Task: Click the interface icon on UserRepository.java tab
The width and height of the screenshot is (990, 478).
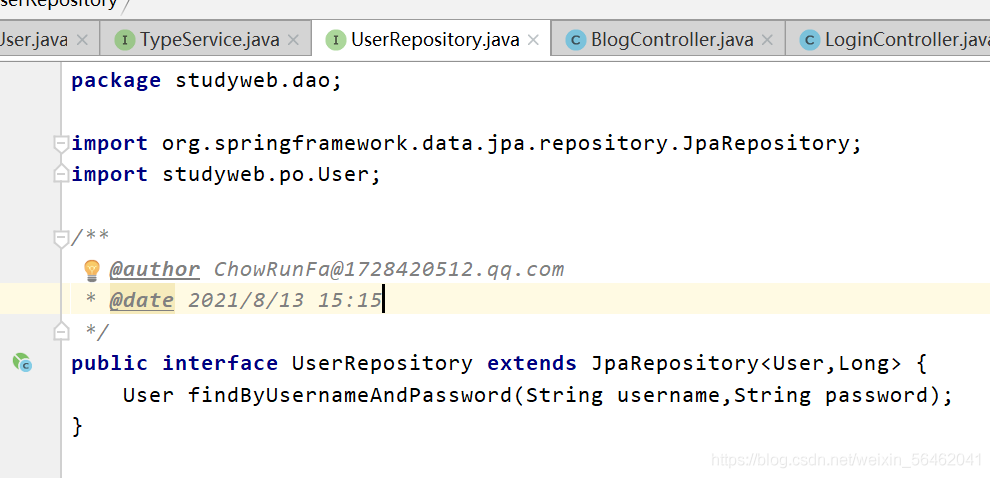Action: pos(336,40)
